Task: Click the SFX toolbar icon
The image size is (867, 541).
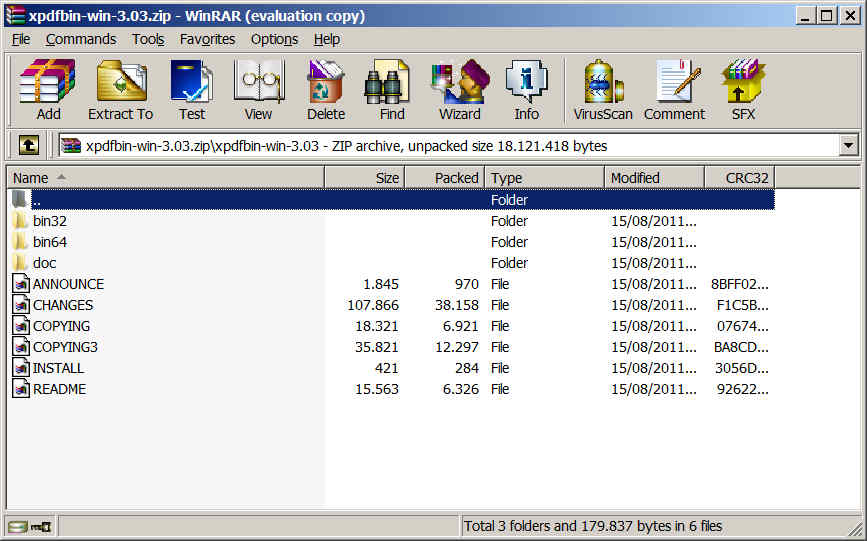Action: (x=743, y=91)
